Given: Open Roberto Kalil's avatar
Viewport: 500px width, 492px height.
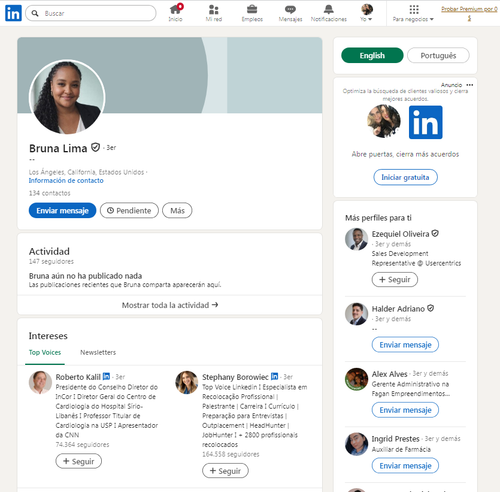Looking at the screenshot, I should click(x=40, y=382).
